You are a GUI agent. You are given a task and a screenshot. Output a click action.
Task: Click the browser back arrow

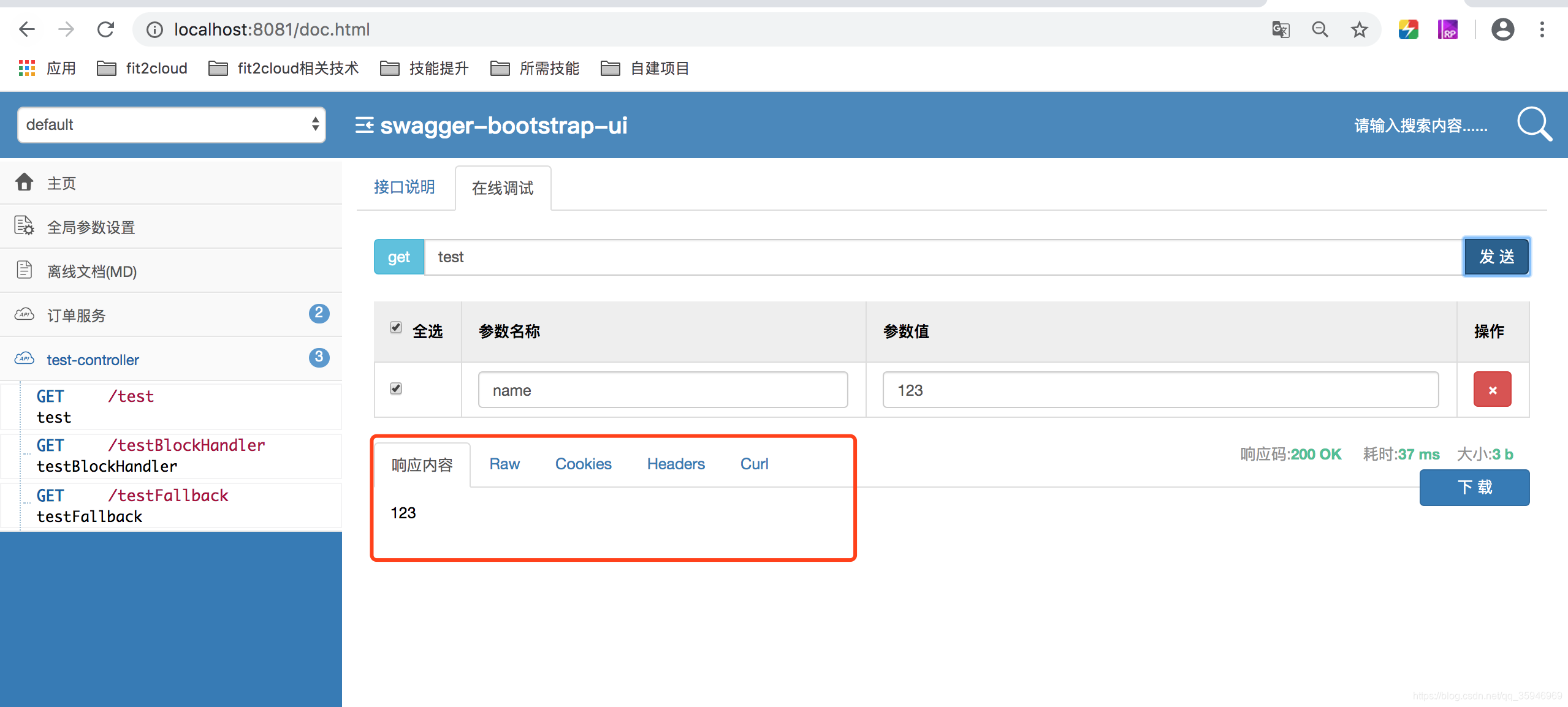pyautogui.click(x=27, y=29)
